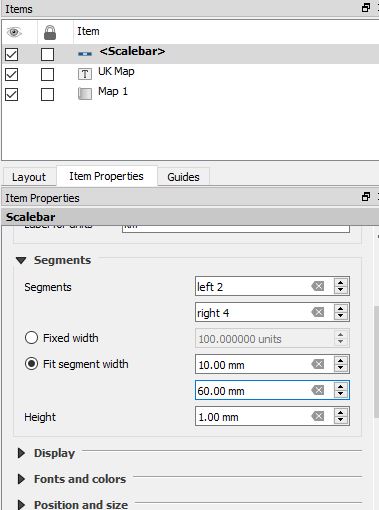Viewport: 379px width, 510px height.
Task: Undock the Items panel
Action: click(366, 8)
